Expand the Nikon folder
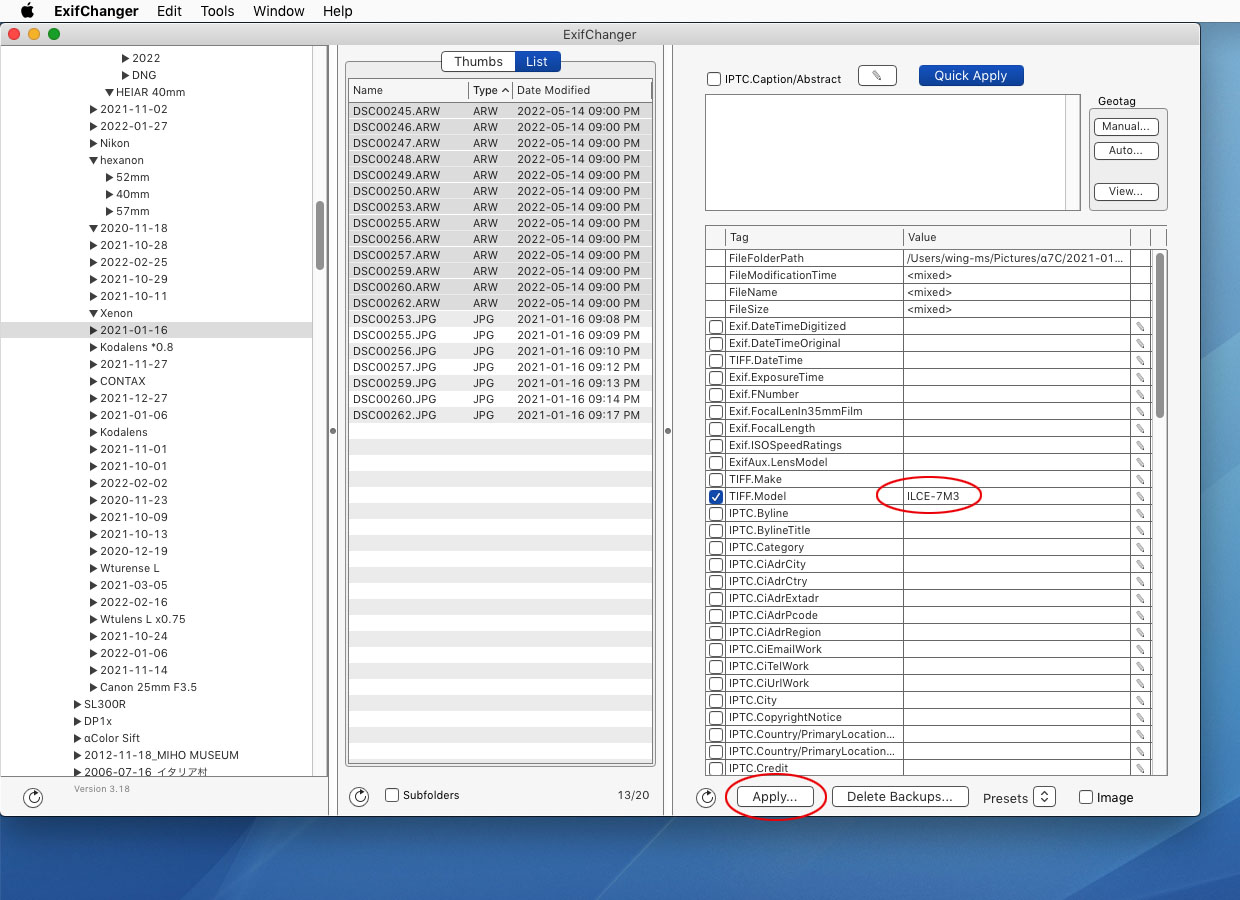1240x900 pixels. coord(93,143)
